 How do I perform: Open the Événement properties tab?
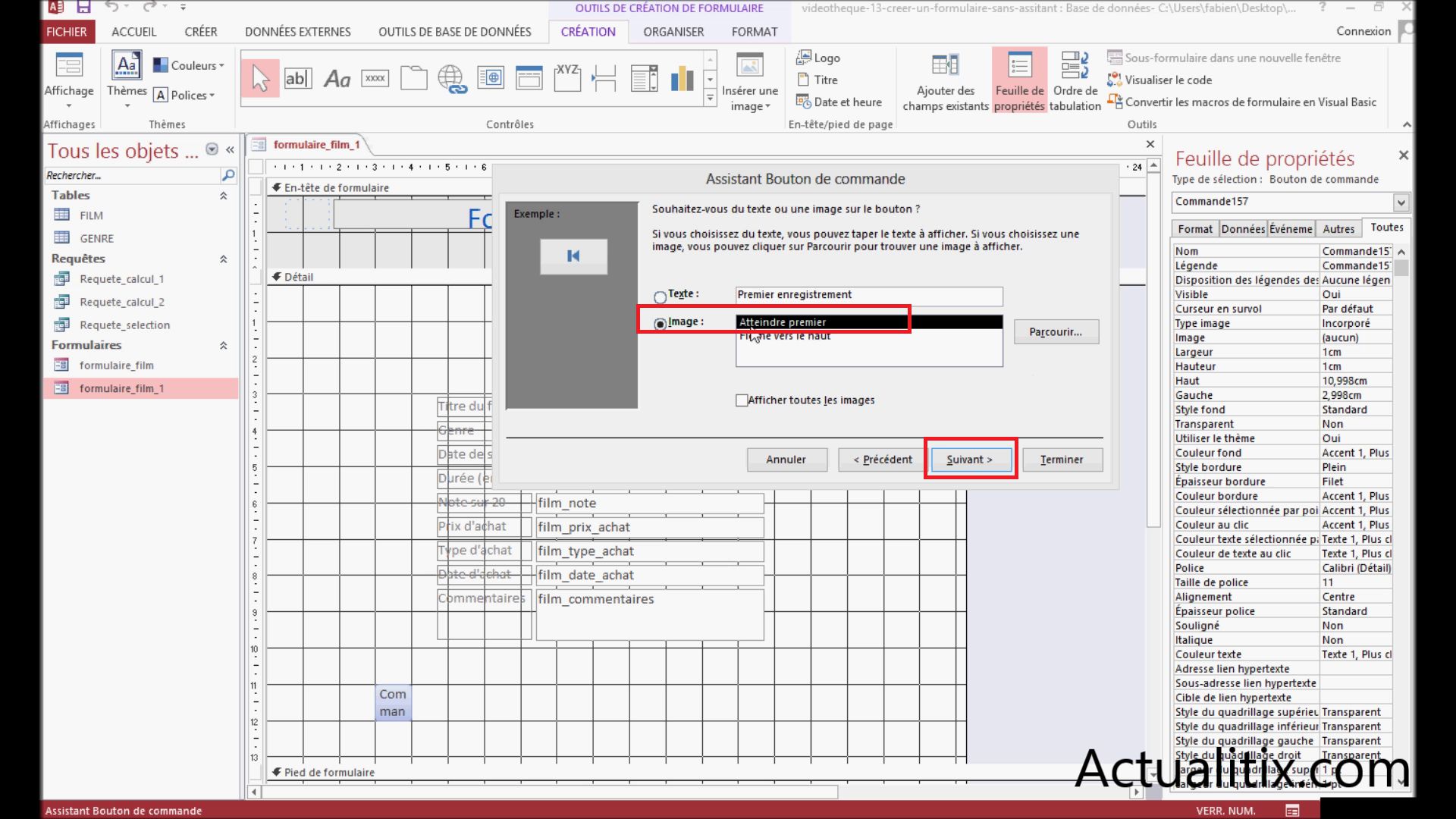1291,229
